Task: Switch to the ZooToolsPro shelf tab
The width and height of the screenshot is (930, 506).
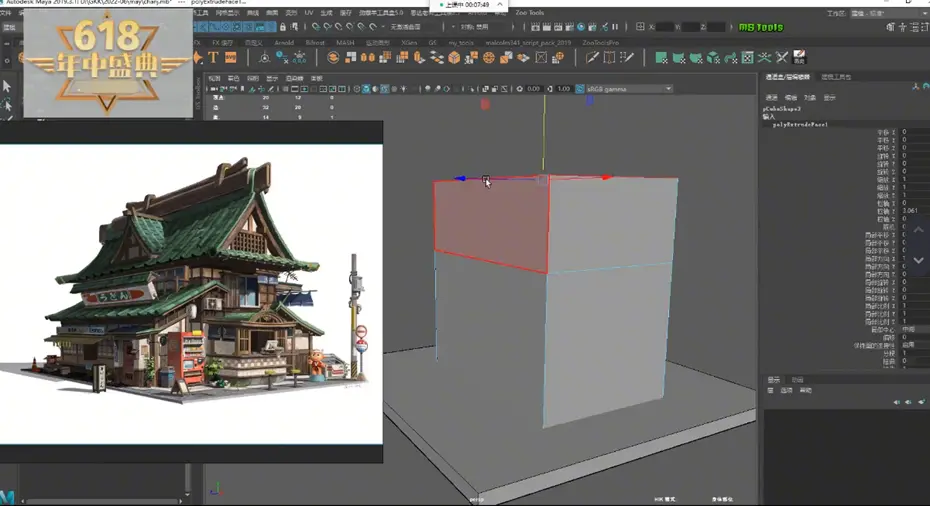Action: (x=600, y=43)
